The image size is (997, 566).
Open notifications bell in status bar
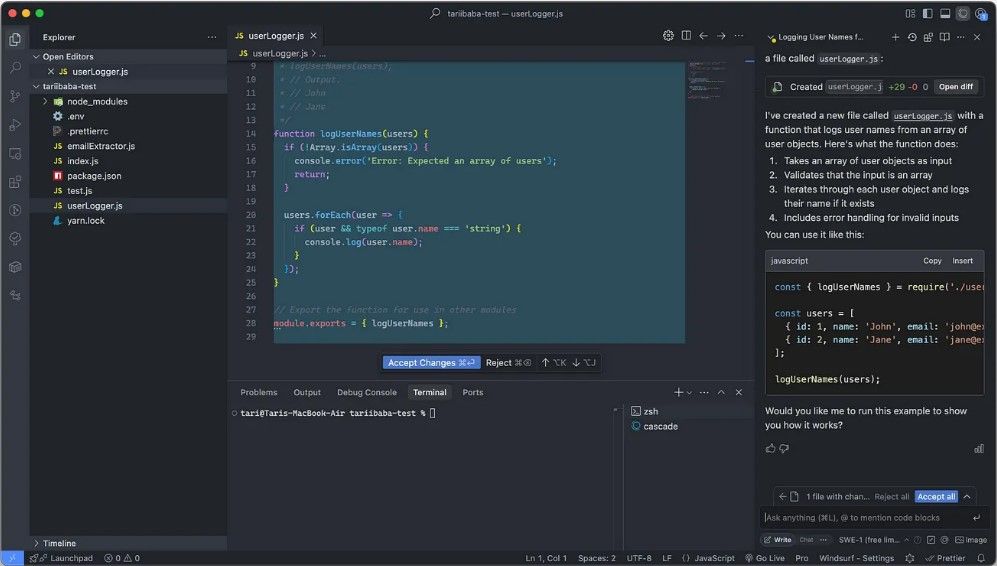pos(981,558)
